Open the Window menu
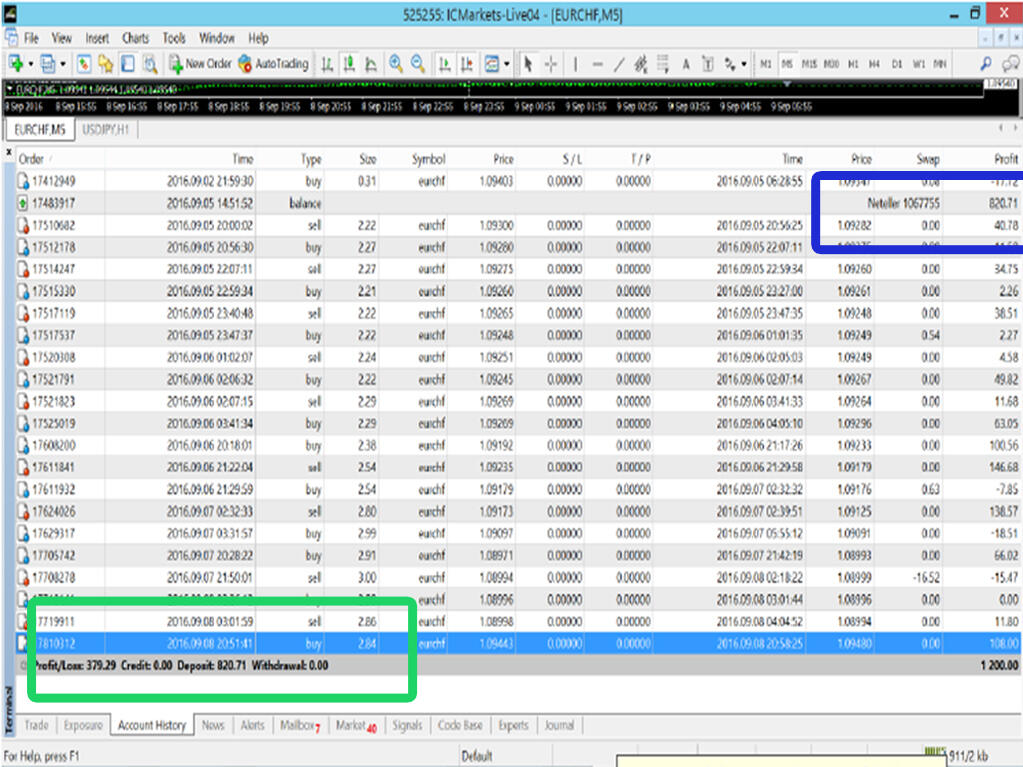This screenshot has width=1023, height=767. coord(217,38)
